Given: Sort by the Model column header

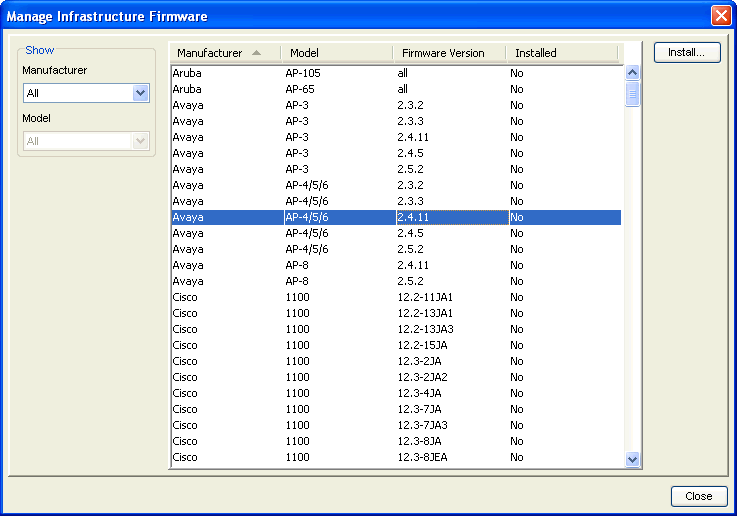Looking at the screenshot, I should 337,53.
